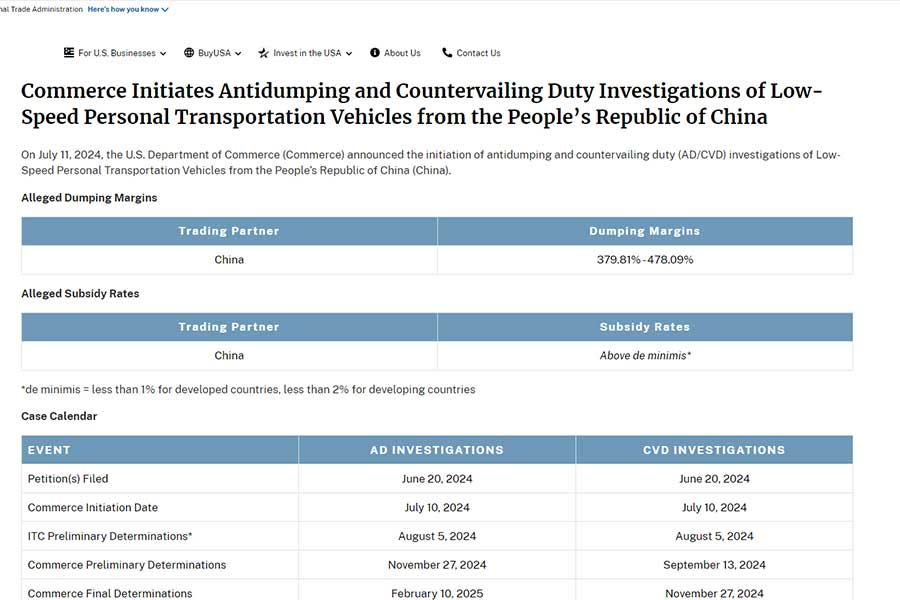Click the AD date 'February 10, 2025'
Image resolution: width=900 pixels, height=600 pixels.
437,594
